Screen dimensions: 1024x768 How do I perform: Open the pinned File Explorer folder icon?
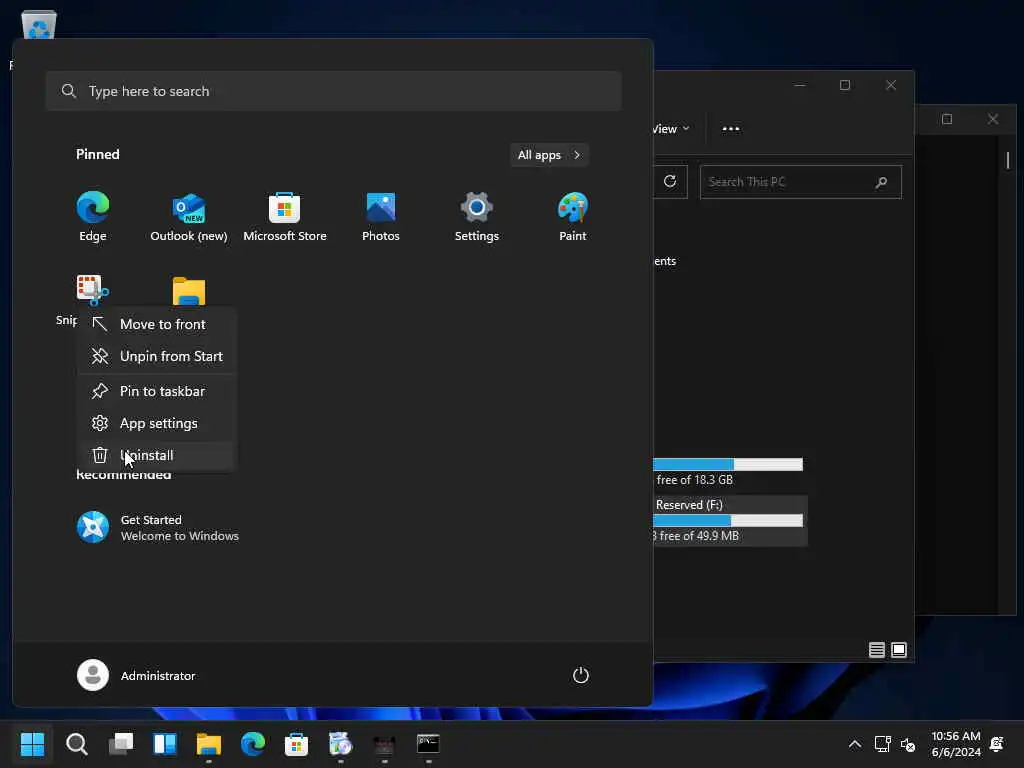click(189, 291)
